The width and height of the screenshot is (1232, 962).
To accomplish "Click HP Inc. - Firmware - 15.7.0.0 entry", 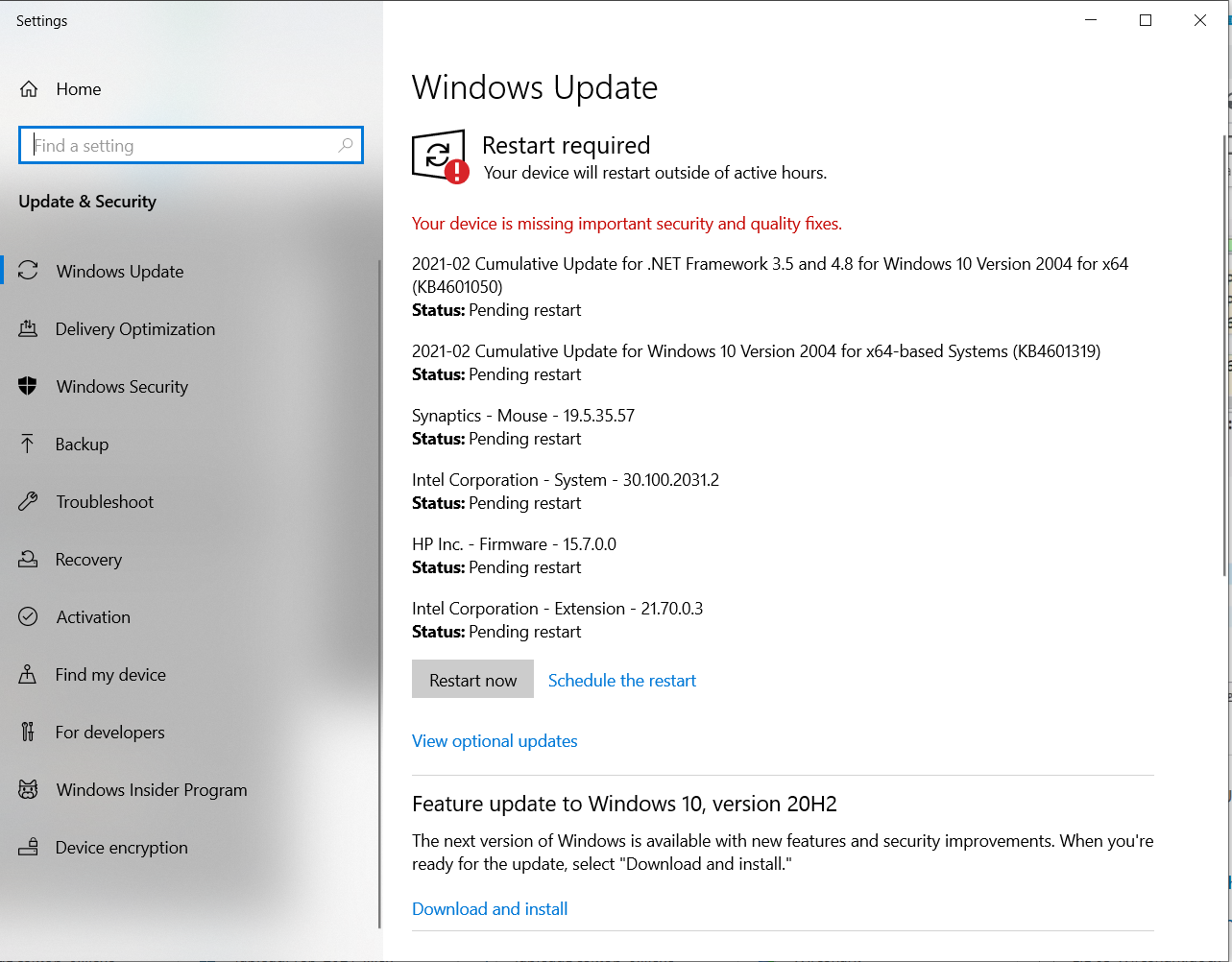I will point(514,543).
